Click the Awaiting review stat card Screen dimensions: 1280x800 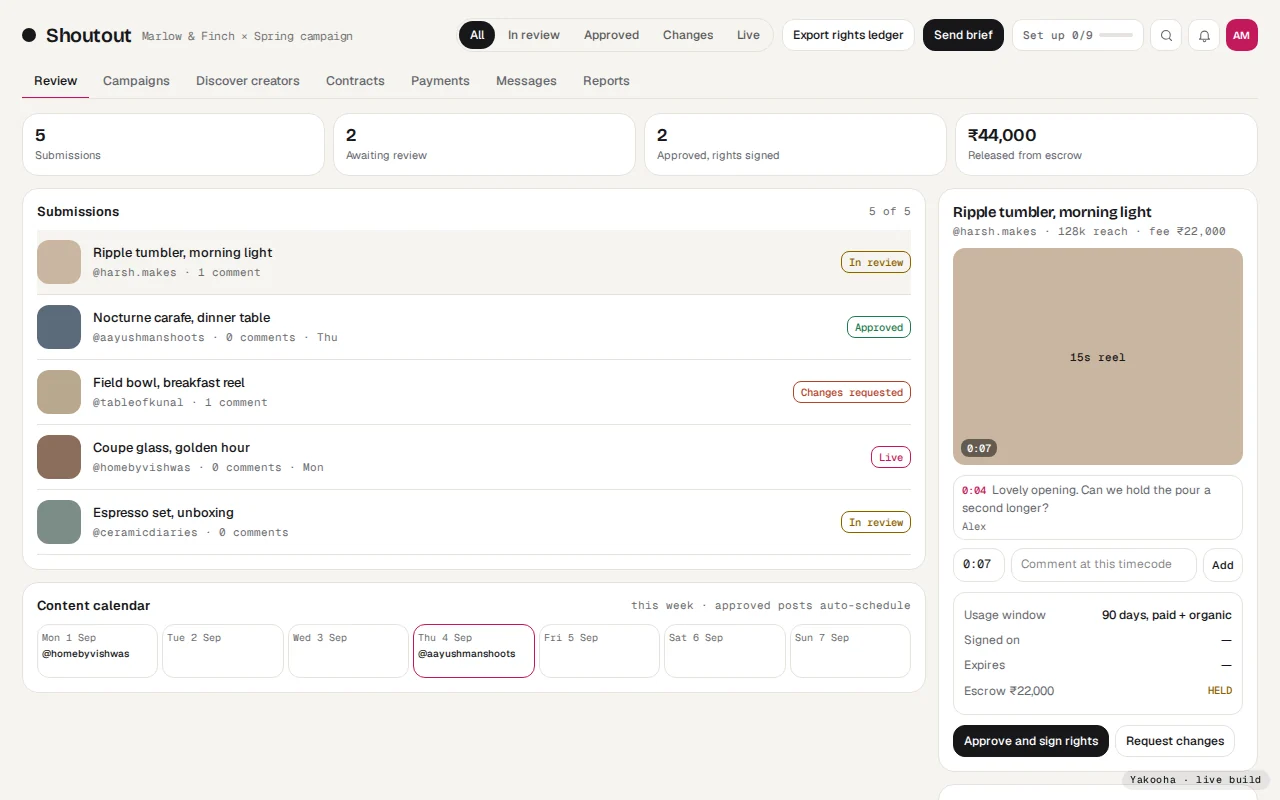click(484, 144)
